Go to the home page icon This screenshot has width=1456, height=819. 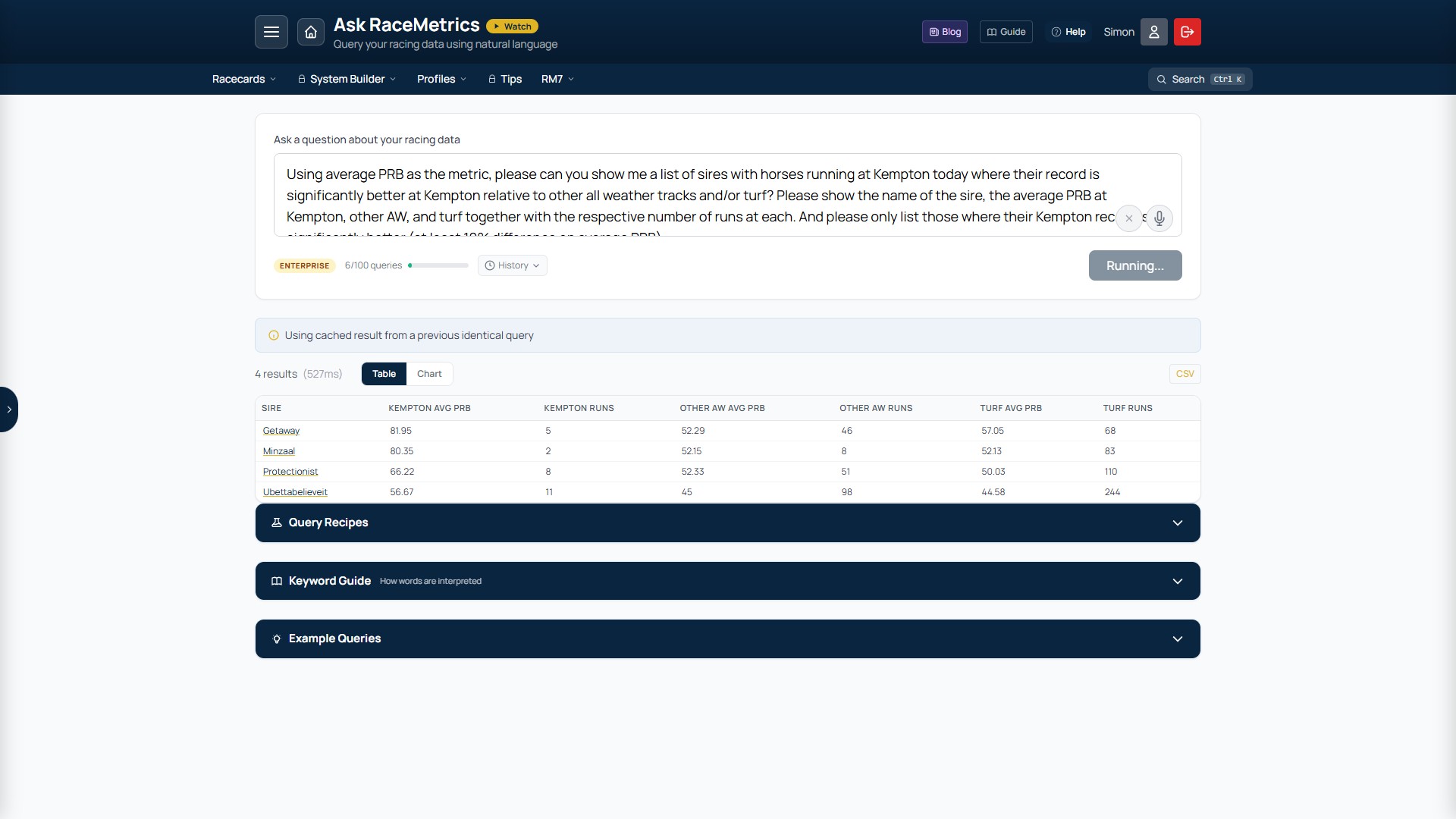[x=311, y=32]
